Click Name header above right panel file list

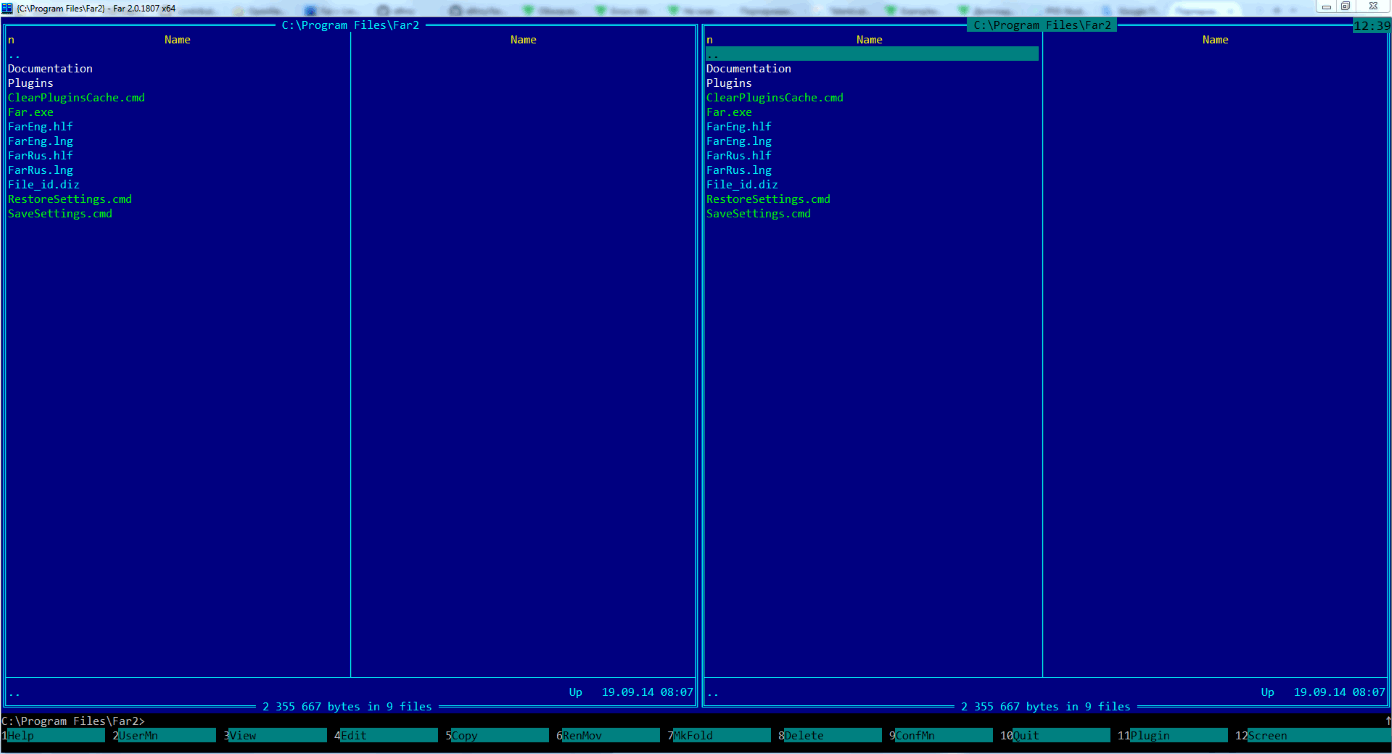[869, 40]
